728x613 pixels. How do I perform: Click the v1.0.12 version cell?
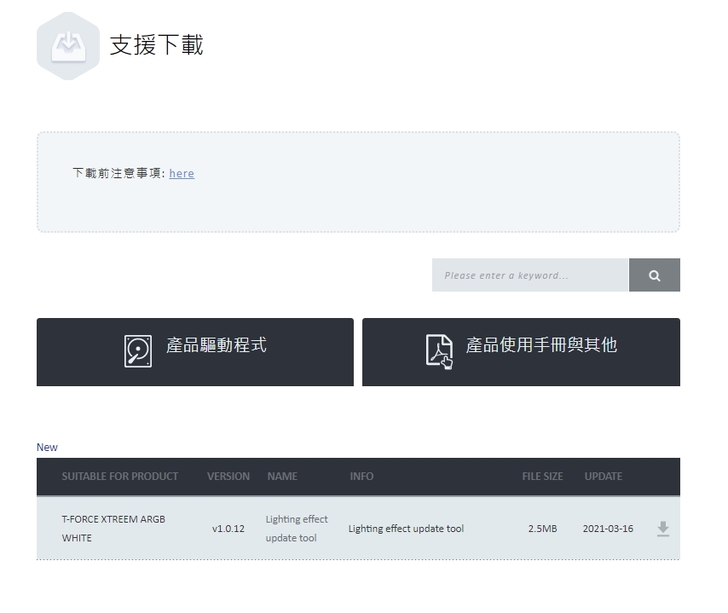pyautogui.click(x=228, y=529)
